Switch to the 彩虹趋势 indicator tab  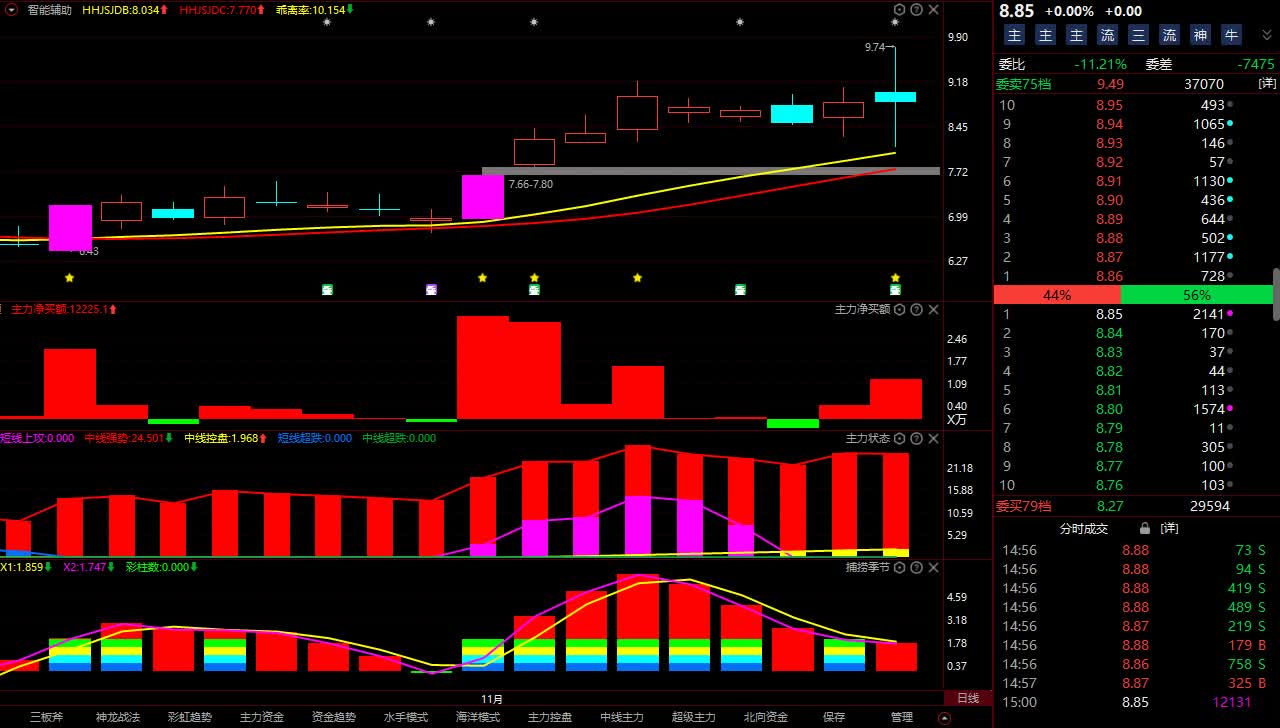point(190,717)
